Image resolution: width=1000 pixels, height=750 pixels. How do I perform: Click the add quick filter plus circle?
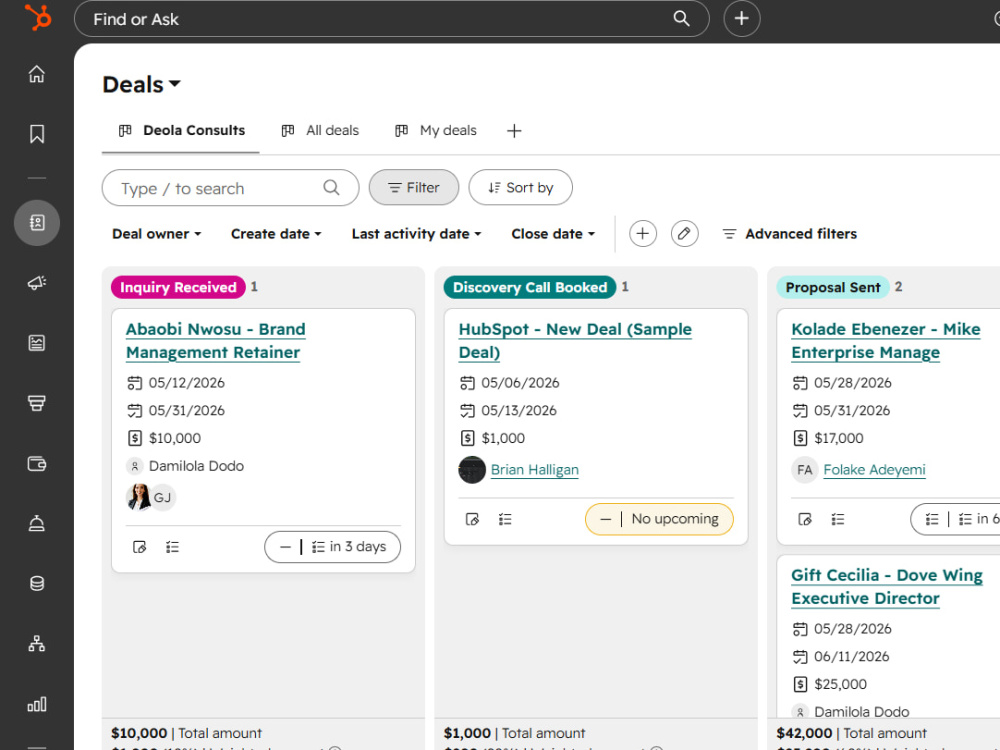(x=643, y=233)
